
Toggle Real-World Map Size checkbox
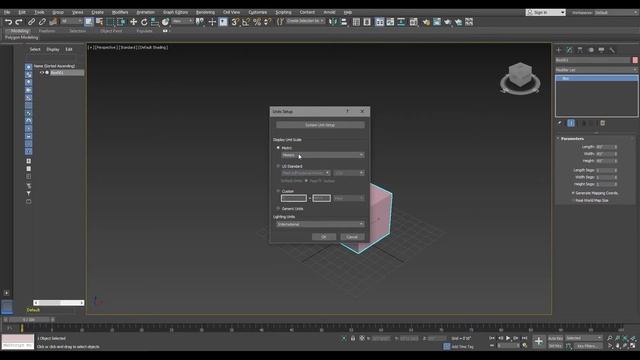(573, 200)
